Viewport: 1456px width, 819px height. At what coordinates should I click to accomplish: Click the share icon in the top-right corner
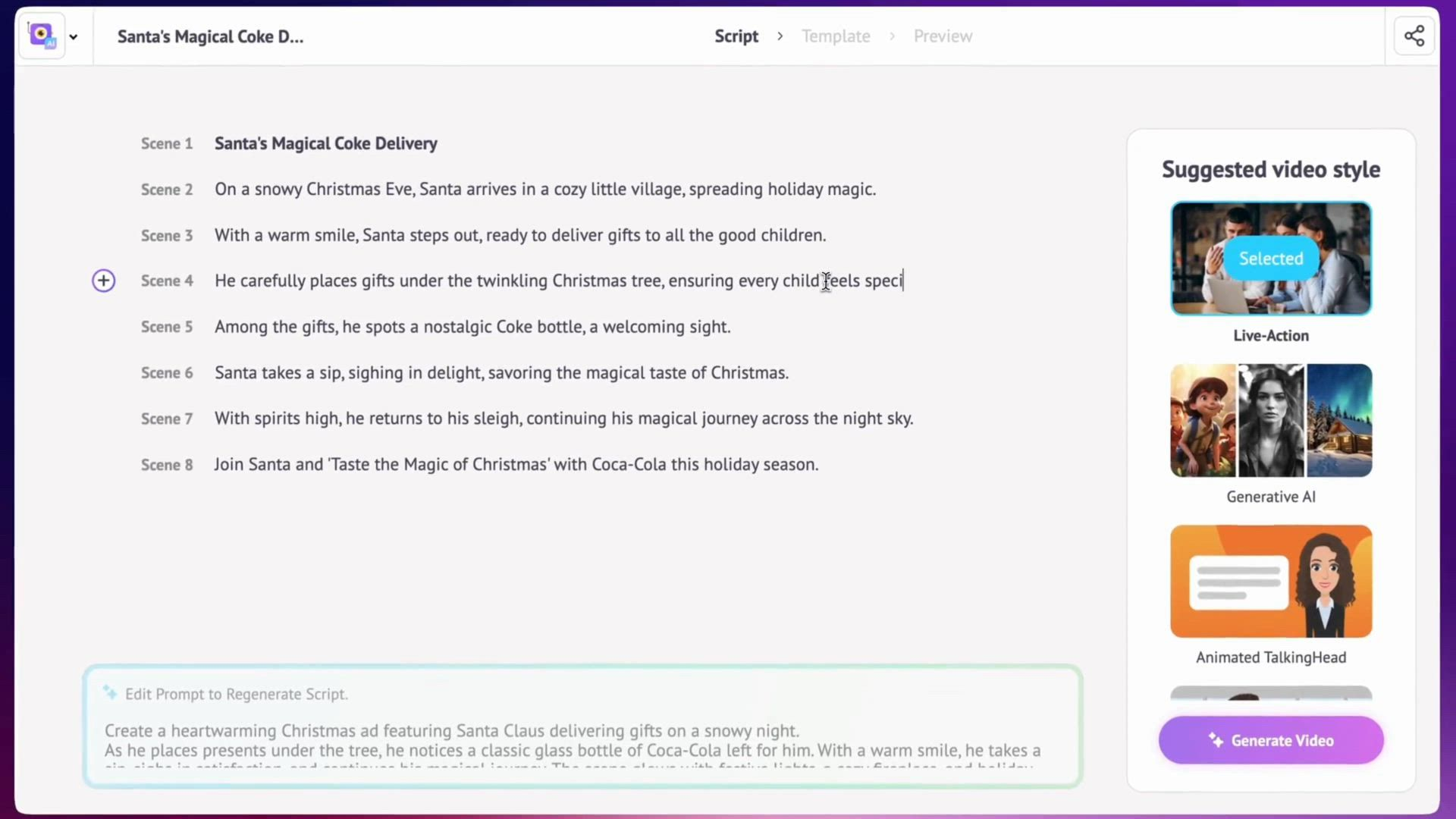pyautogui.click(x=1414, y=35)
